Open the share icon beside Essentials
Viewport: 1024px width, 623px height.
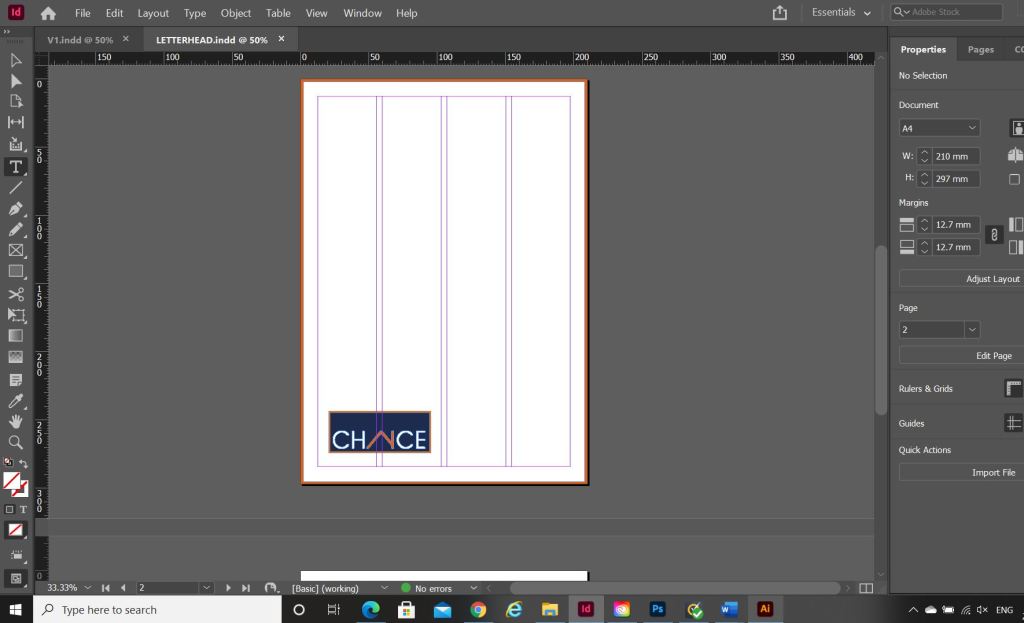780,13
